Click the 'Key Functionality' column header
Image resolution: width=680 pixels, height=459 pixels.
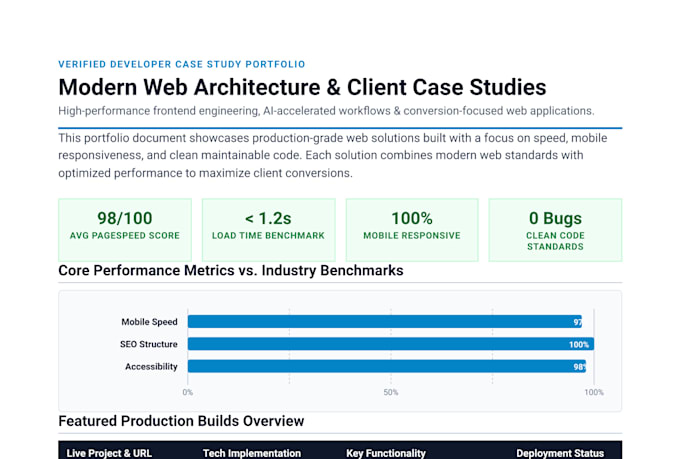386,453
